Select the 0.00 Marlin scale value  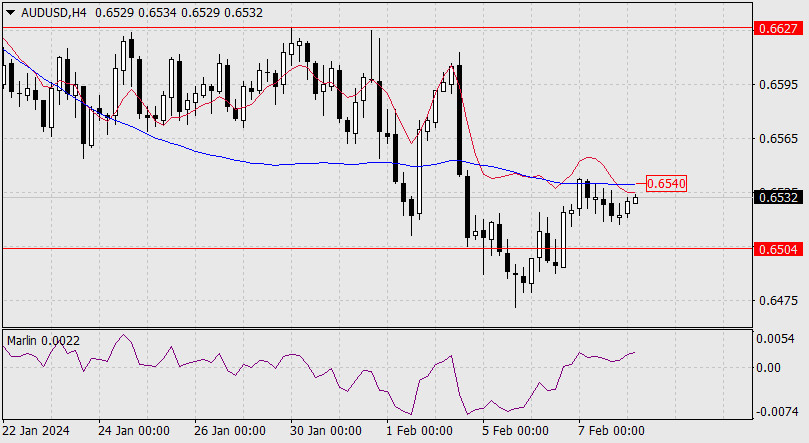(x=768, y=368)
